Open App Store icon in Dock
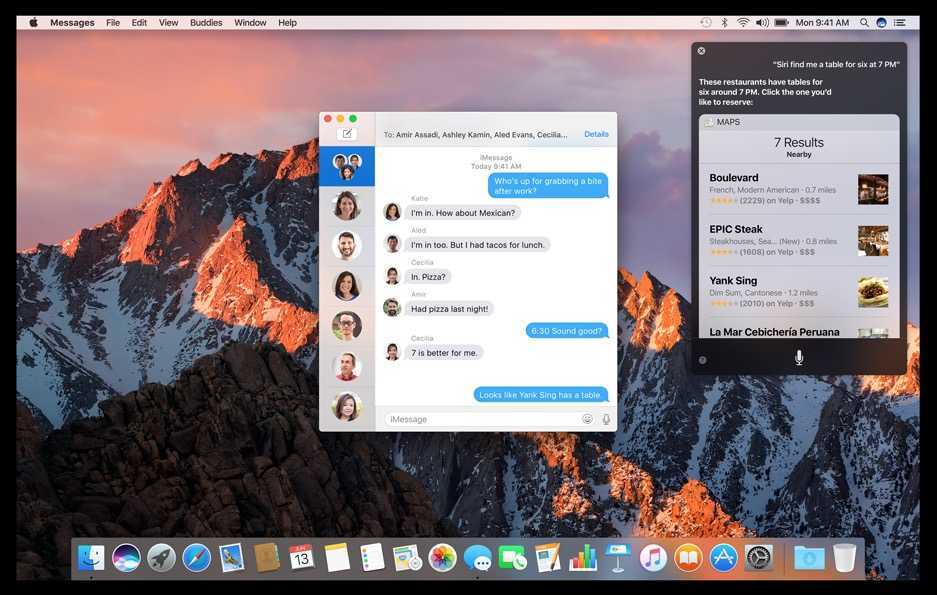The height and width of the screenshot is (595, 937). click(x=724, y=558)
